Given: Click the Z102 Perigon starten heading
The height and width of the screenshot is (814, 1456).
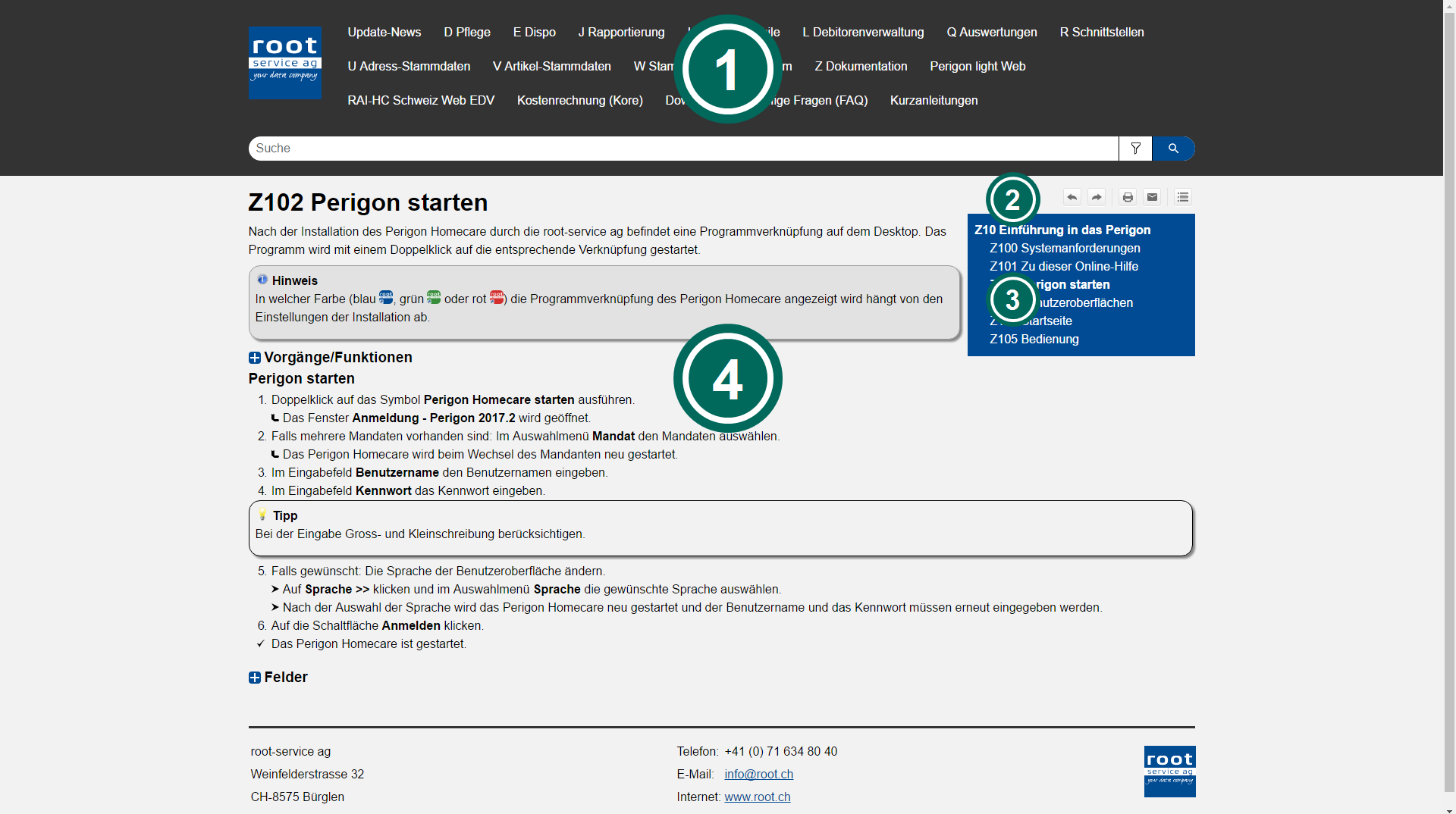Looking at the screenshot, I should click(x=368, y=202).
